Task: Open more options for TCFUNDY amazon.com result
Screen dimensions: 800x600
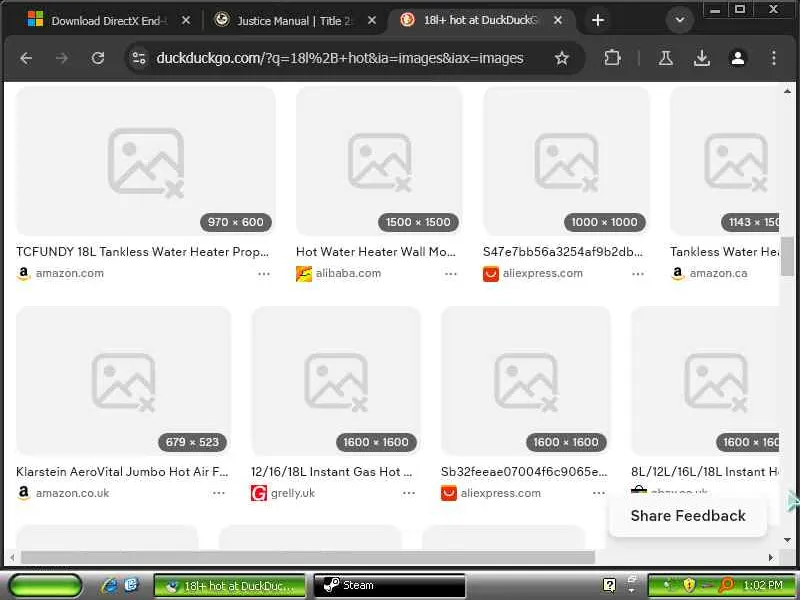Action: click(264, 274)
